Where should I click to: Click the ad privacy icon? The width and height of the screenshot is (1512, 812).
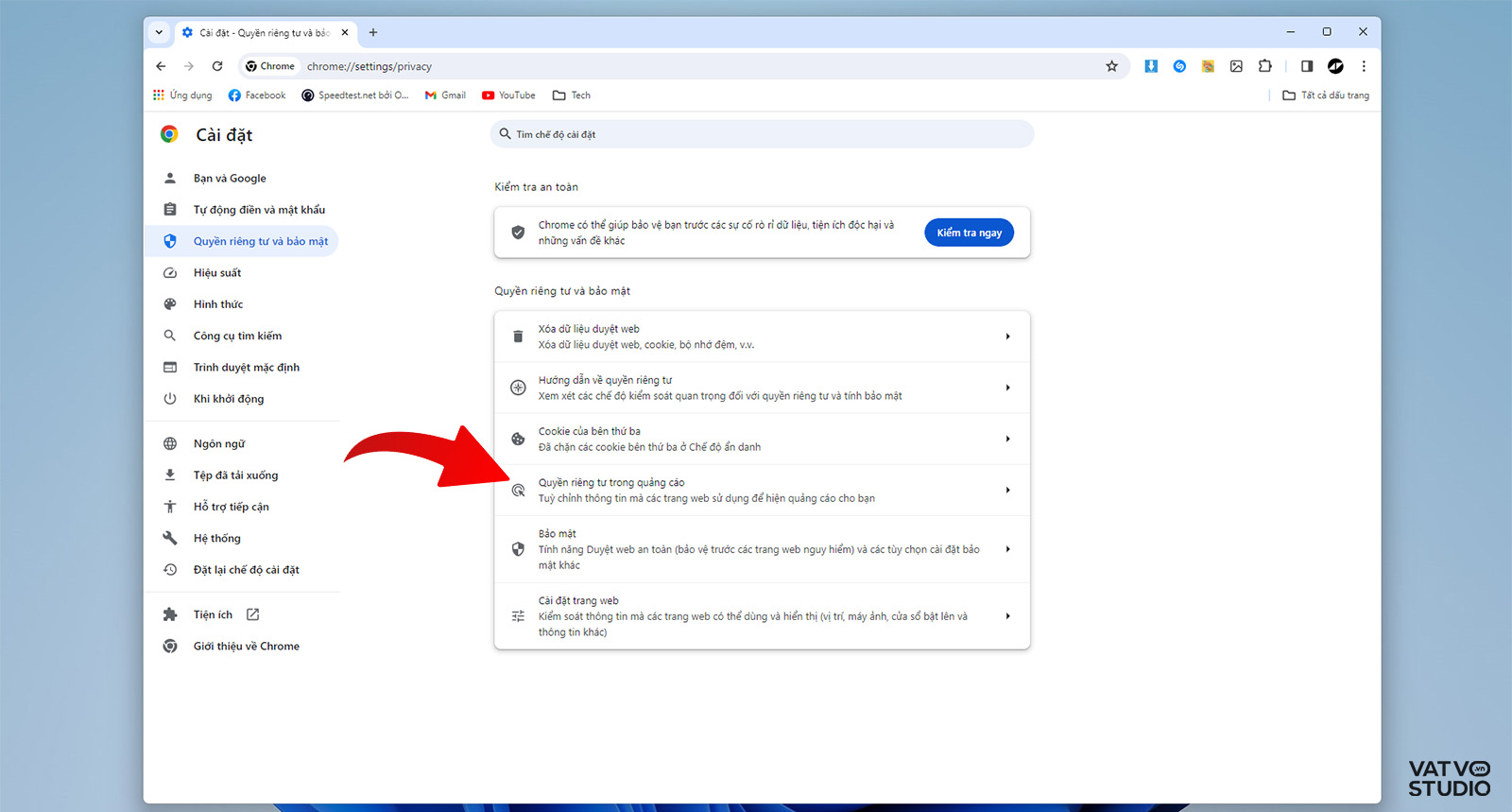coord(518,490)
